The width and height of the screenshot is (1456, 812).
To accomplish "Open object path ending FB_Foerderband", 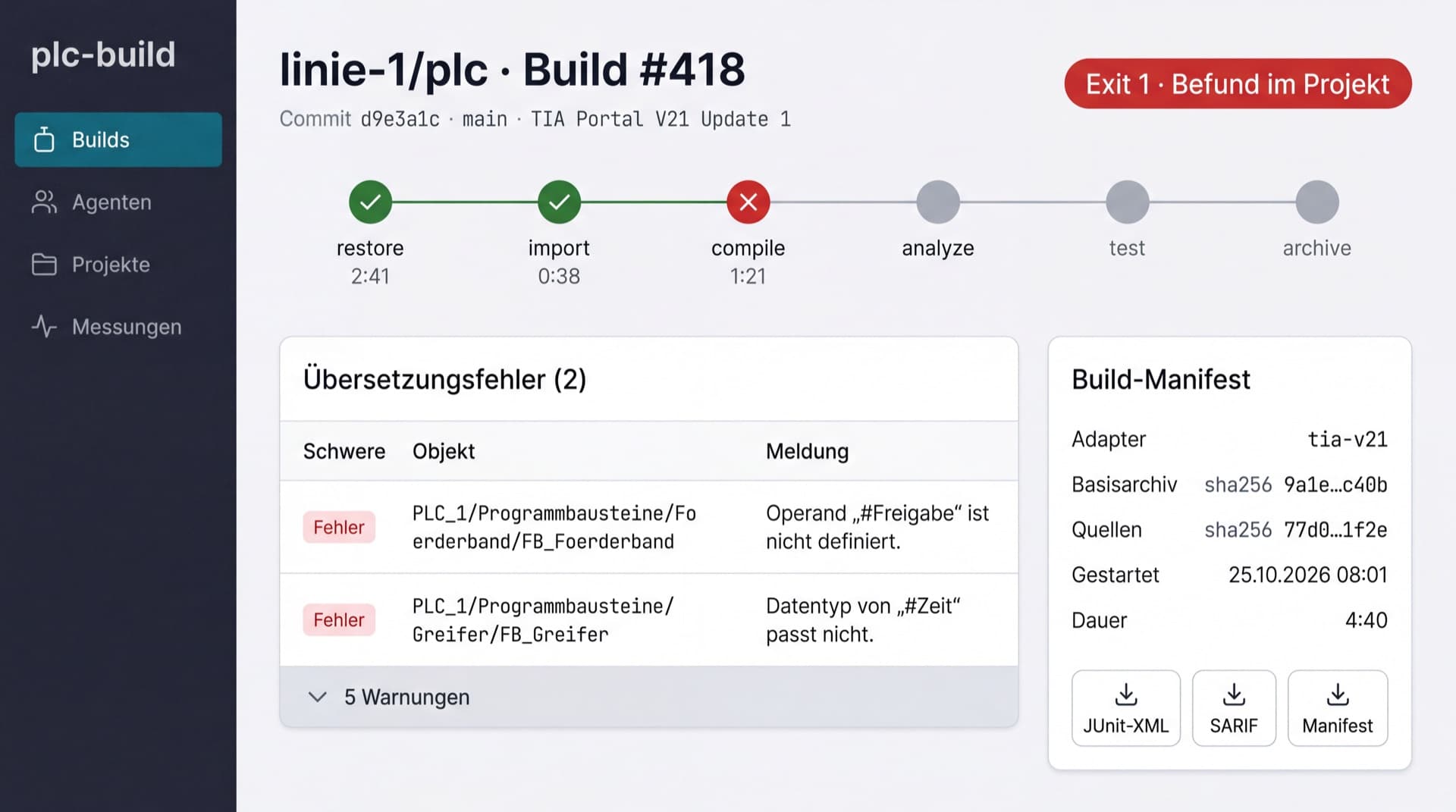I will click(554, 527).
